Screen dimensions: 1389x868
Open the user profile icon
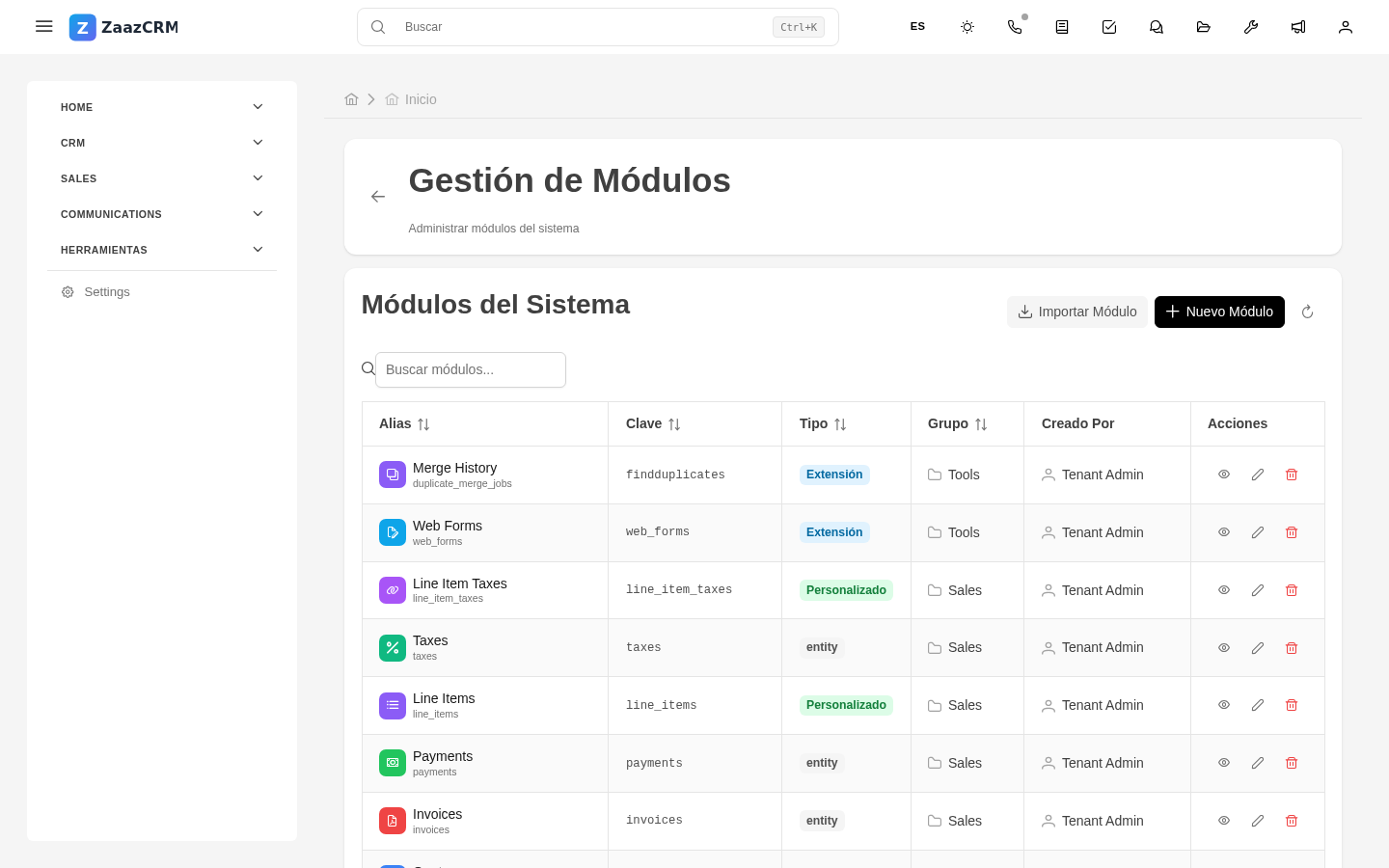[x=1346, y=27]
